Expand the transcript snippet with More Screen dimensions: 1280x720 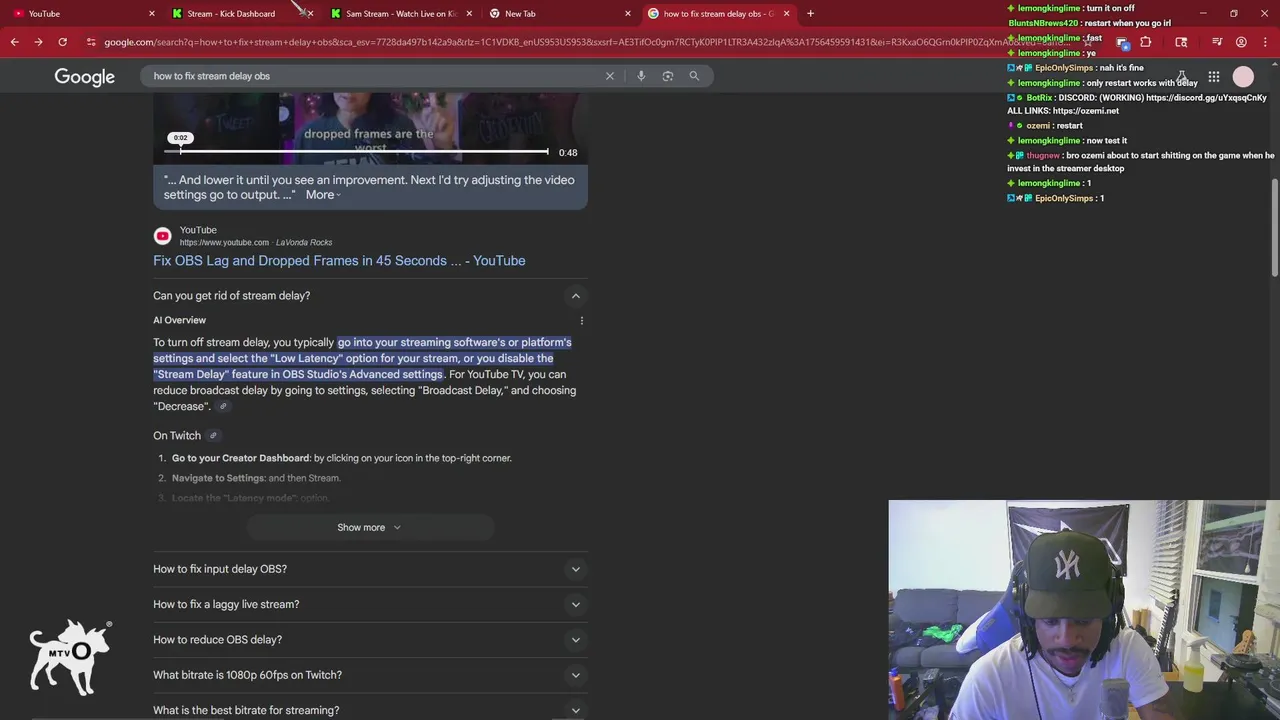(x=323, y=195)
